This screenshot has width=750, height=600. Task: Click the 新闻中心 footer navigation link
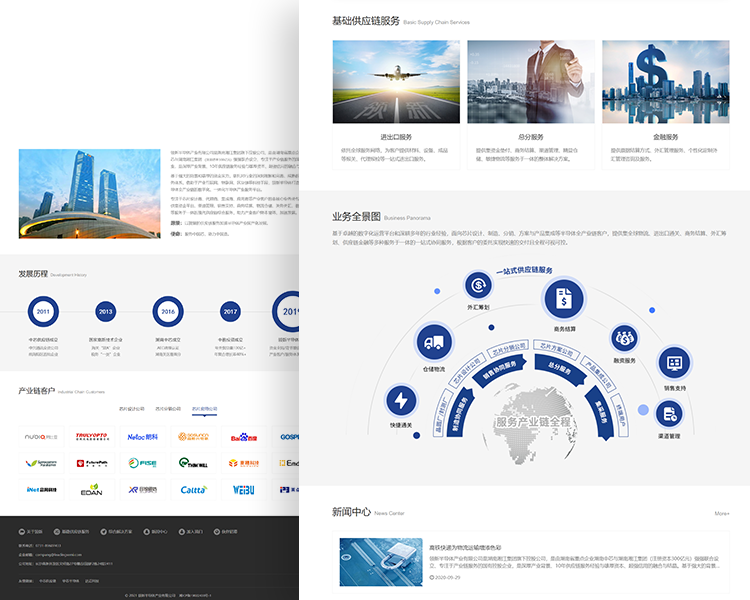pos(155,532)
